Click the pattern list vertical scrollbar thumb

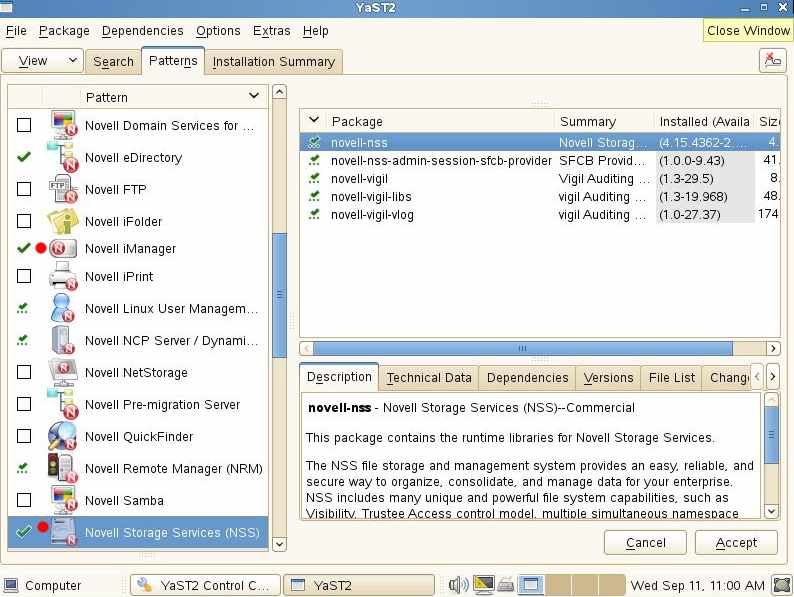[279, 295]
